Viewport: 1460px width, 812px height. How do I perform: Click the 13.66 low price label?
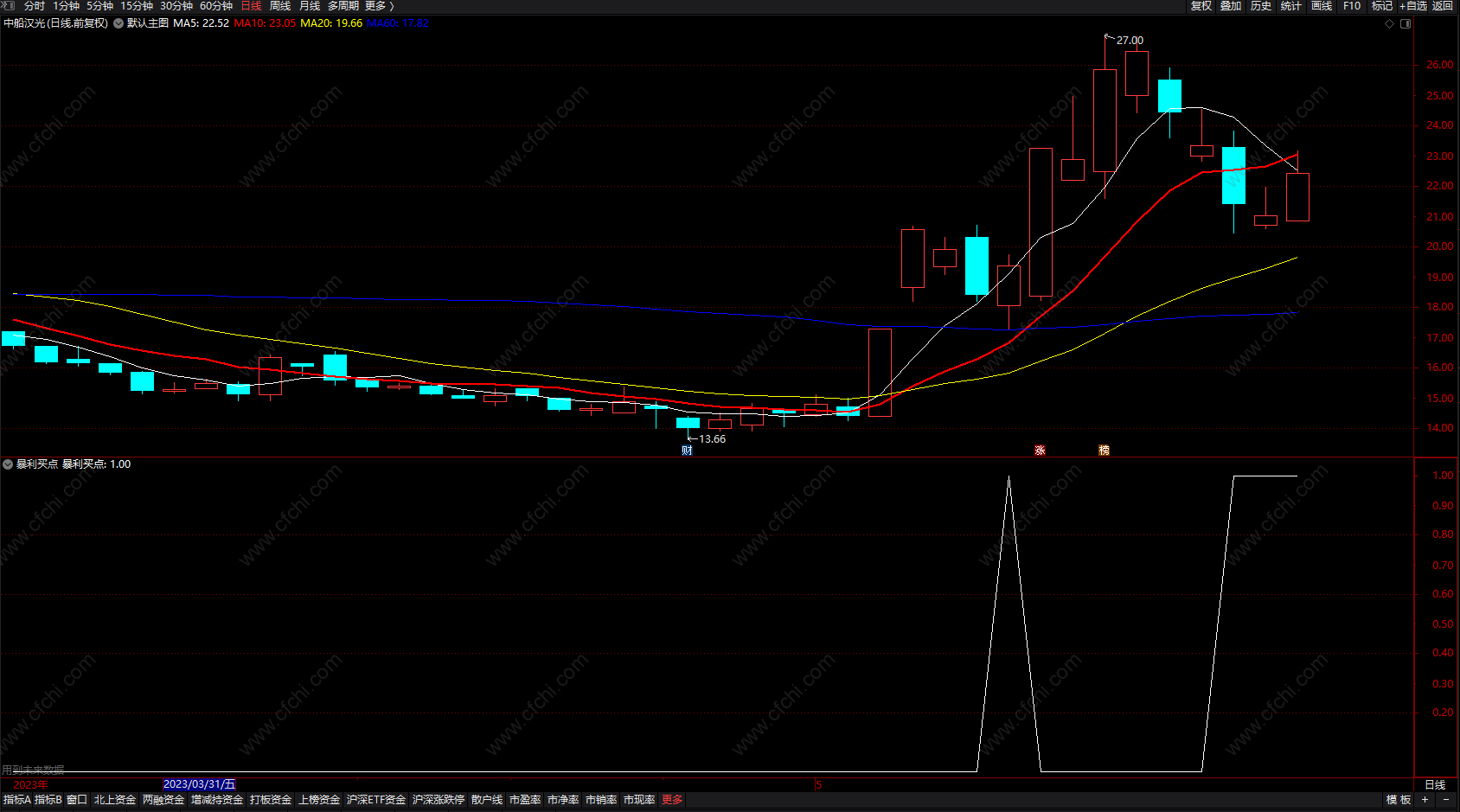point(713,438)
